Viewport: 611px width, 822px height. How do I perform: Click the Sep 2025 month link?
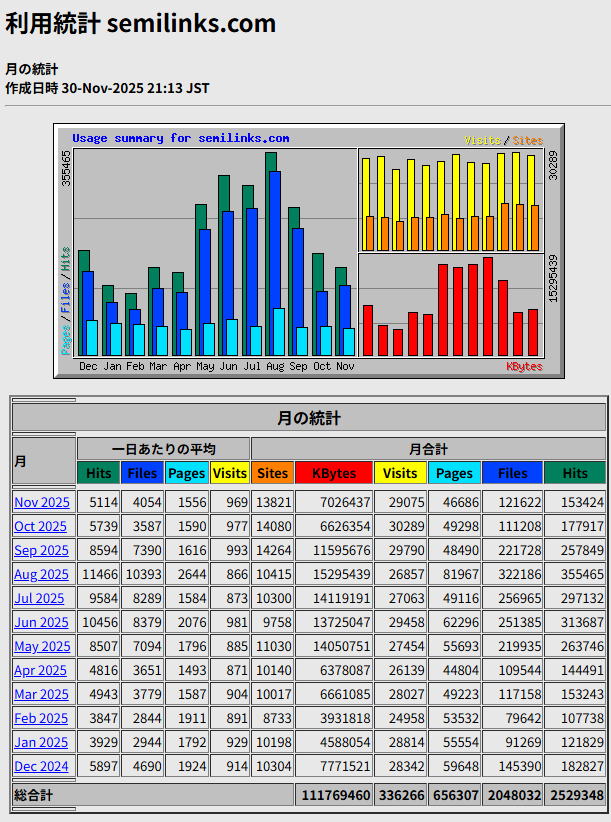[41, 550]
